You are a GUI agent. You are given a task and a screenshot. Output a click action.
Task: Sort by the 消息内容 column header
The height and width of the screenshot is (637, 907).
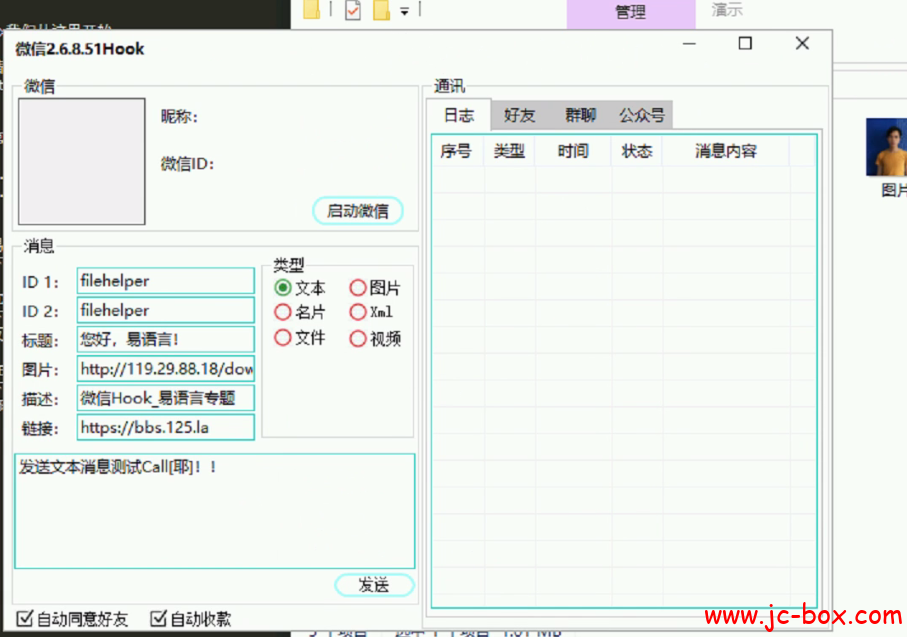(x=726, y=152)
